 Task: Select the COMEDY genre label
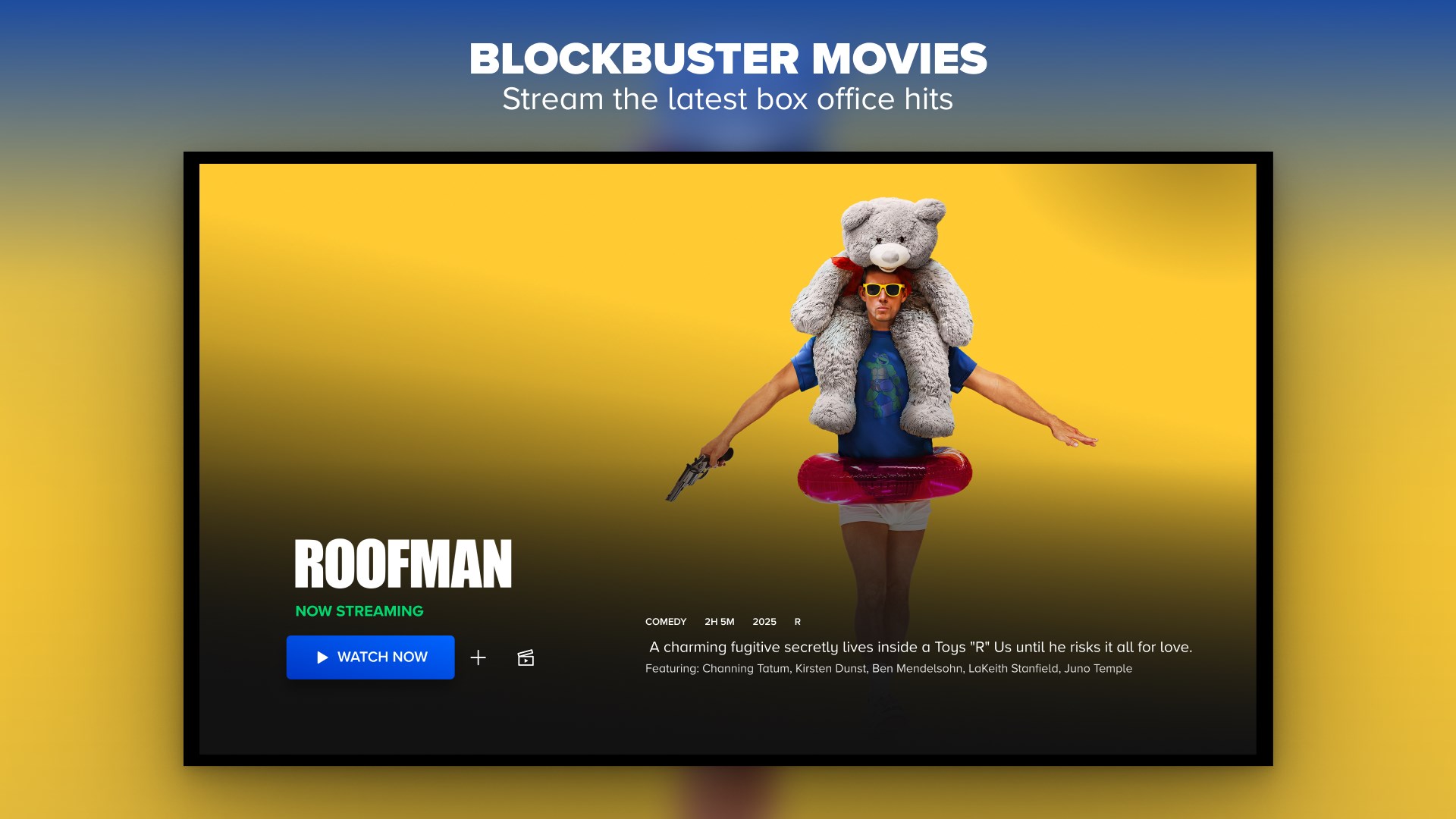coord(665,622)
